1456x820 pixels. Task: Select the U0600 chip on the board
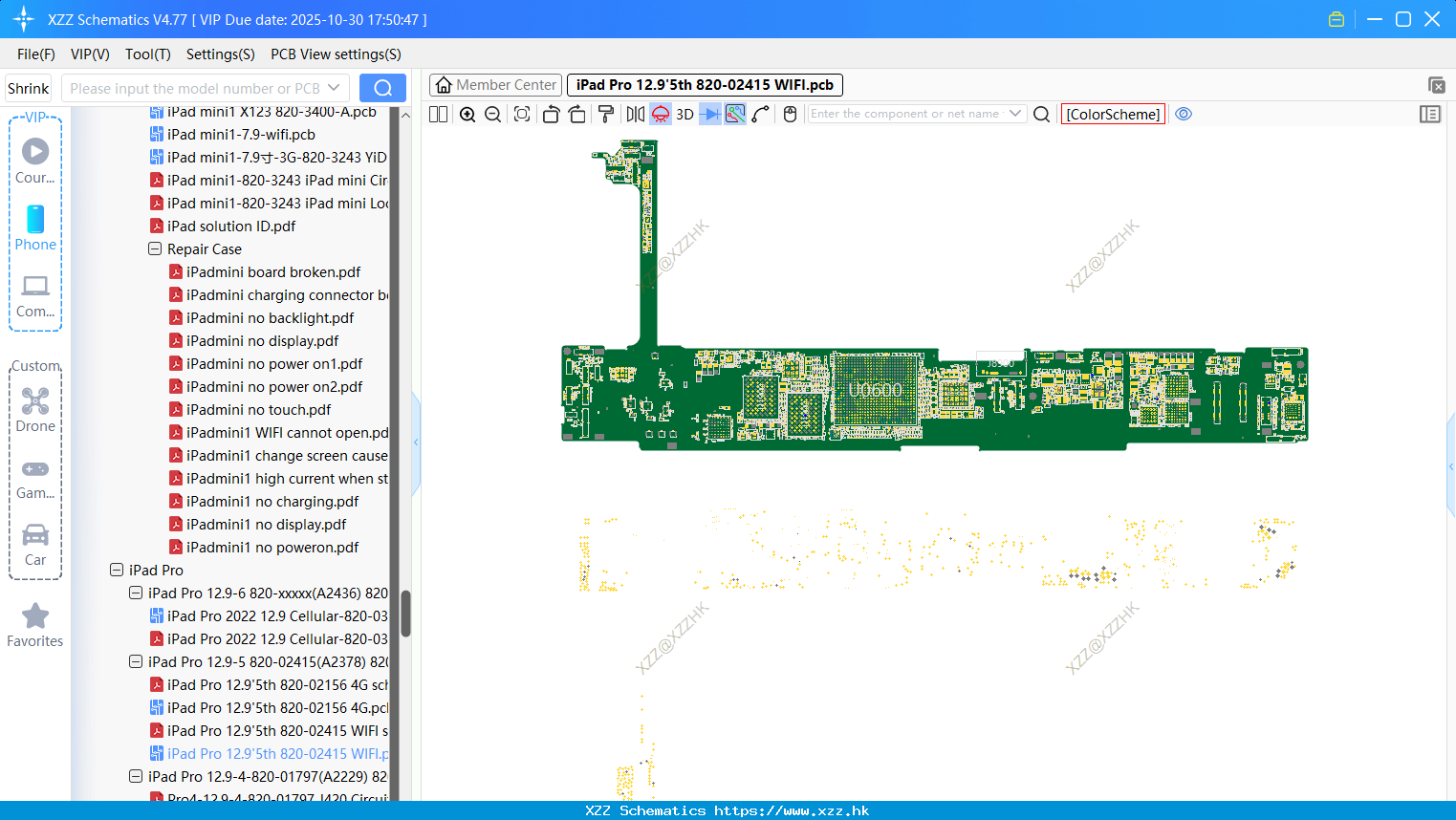[x=876, y=391]
